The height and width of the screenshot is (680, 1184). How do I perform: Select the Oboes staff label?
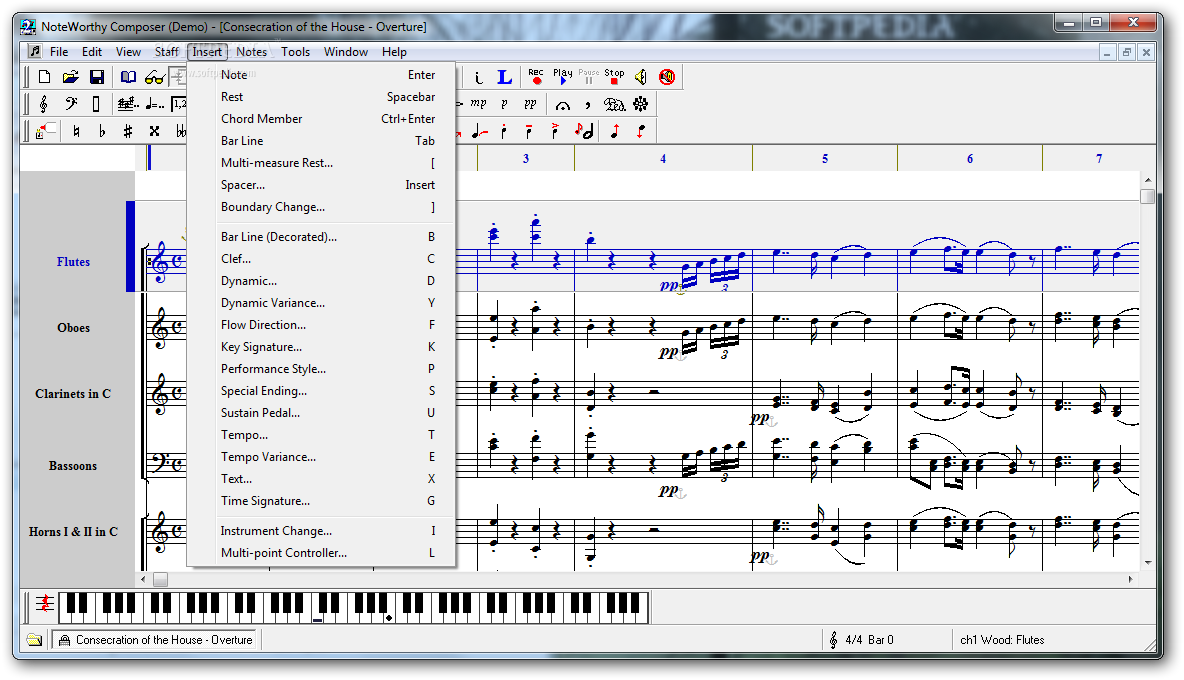click(73, 328)
